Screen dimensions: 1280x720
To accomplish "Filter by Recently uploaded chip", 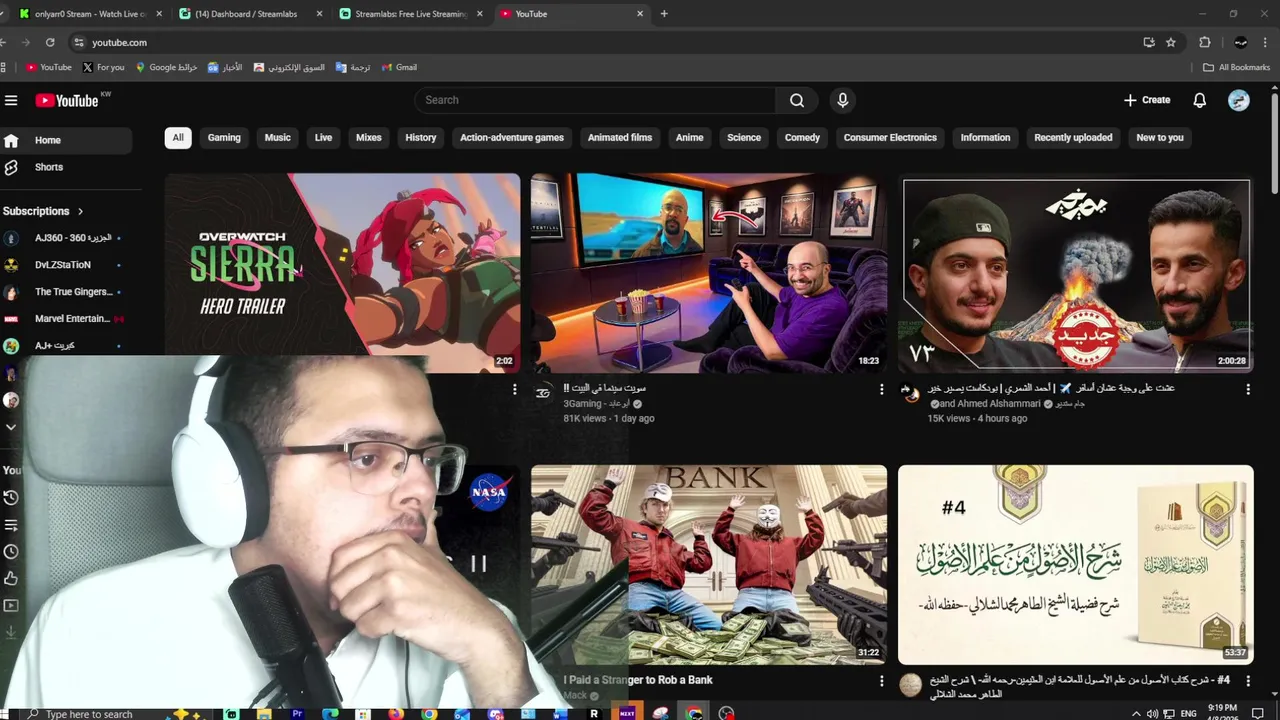I will tap(1073, 138).
